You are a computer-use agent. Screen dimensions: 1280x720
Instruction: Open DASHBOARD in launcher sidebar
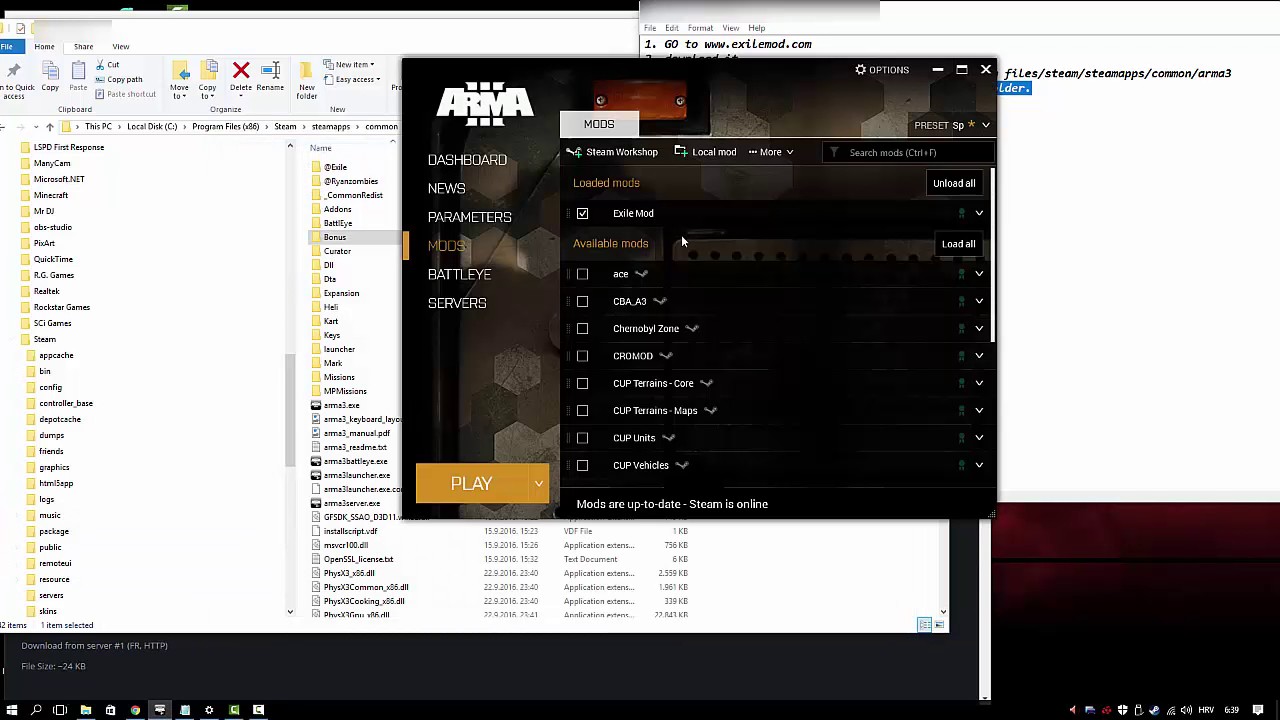click(x=467, y=160)
